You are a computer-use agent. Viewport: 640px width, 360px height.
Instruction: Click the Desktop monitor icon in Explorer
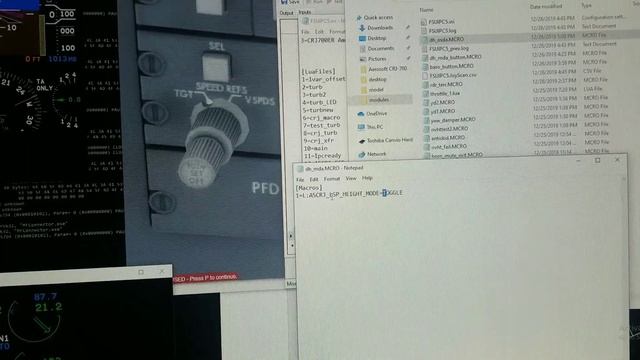coord(362,38)
